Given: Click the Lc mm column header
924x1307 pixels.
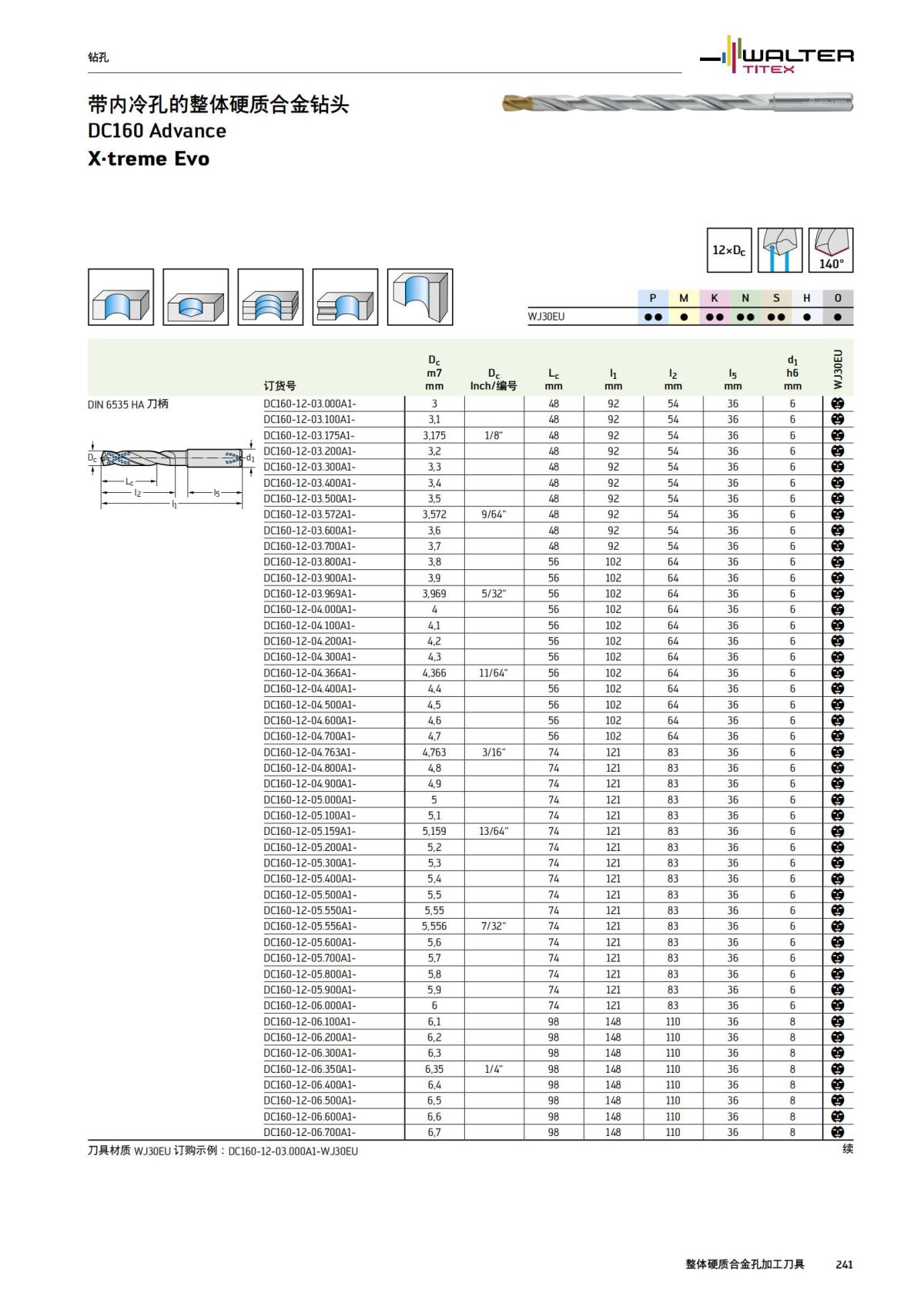Looking at the screenshot, I should pyautogui.click(x=554, y=380).
